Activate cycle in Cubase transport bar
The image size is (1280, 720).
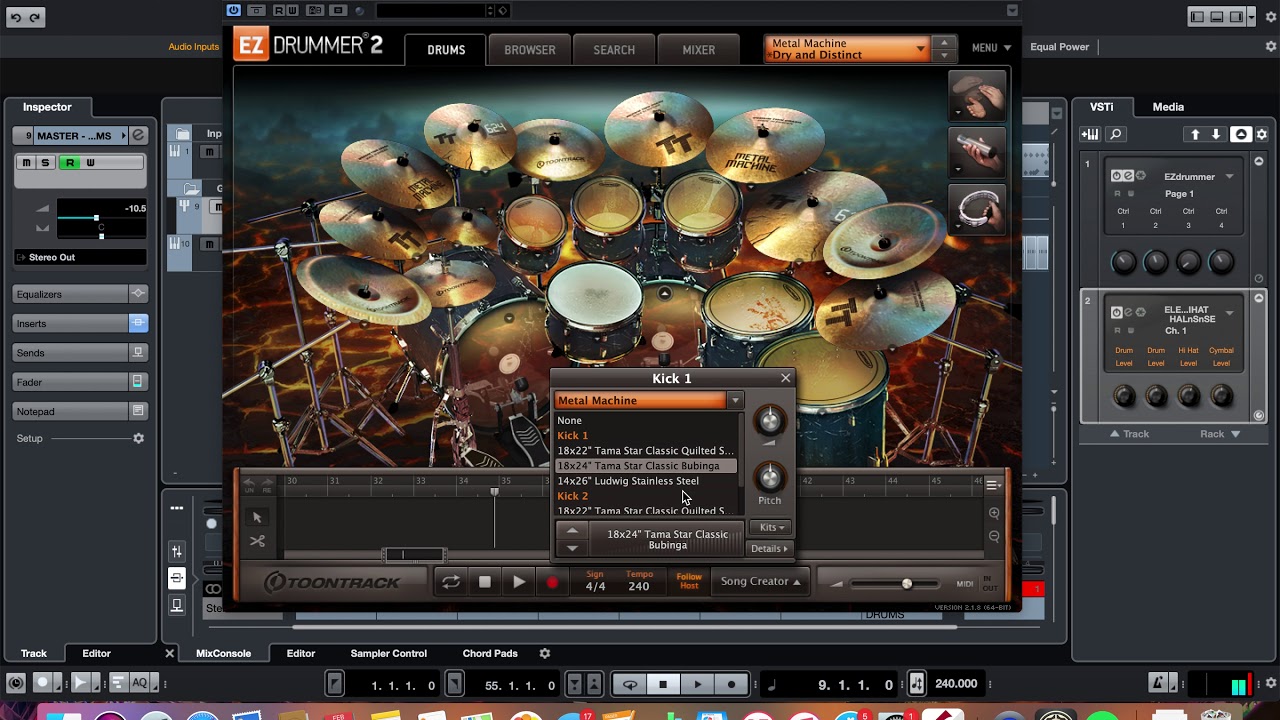pos(630,684)
